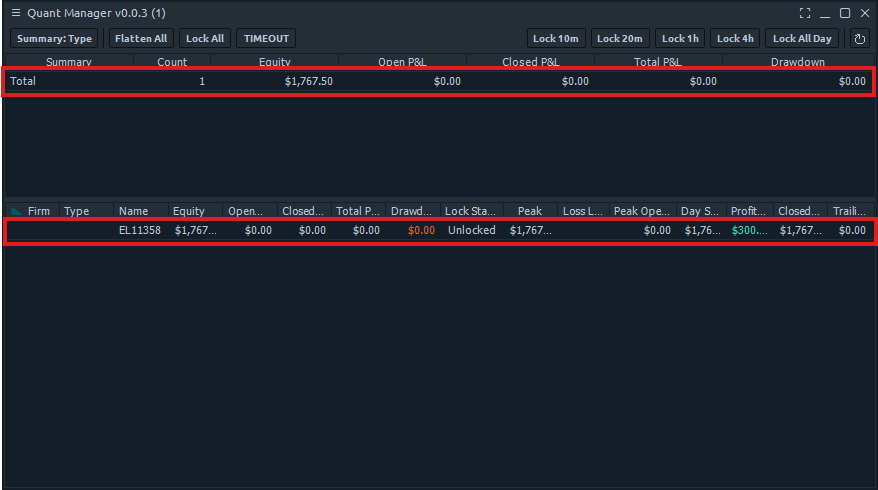Select the EL11358 account row
The width and height of the screenshot is (878, 490).
tap(139, 230)
